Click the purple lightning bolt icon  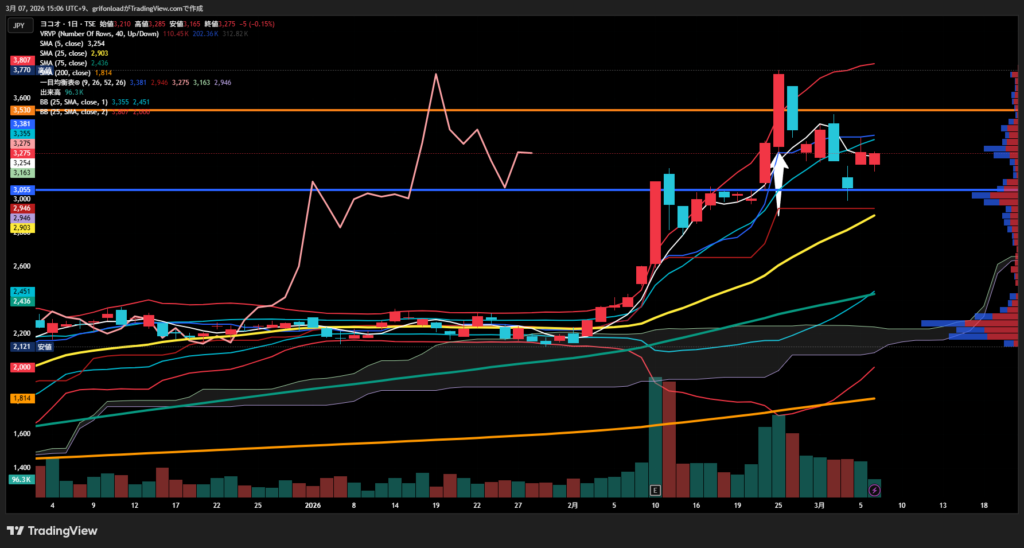tap(875, 490)
